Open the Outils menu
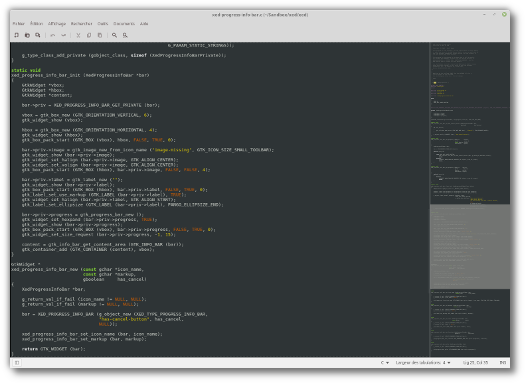This screenshot has width=526, height=384. click(103, 23)
